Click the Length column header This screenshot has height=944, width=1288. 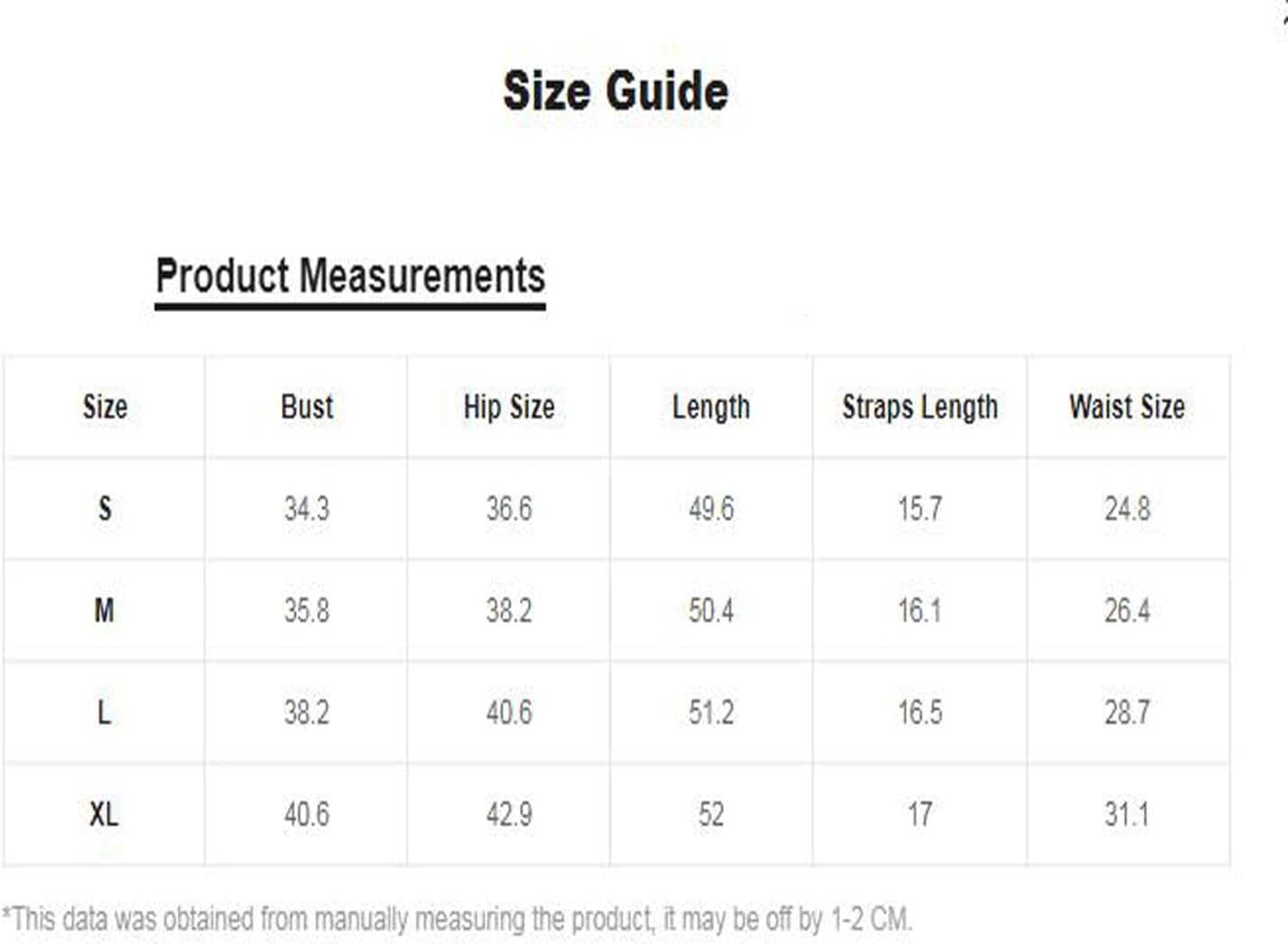710,408
